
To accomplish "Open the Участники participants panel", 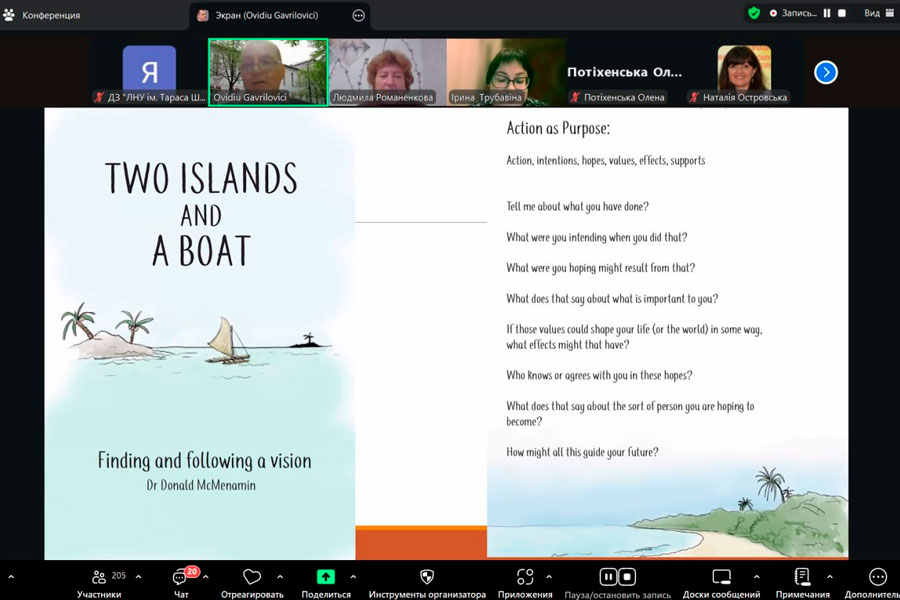I will 99,583.
